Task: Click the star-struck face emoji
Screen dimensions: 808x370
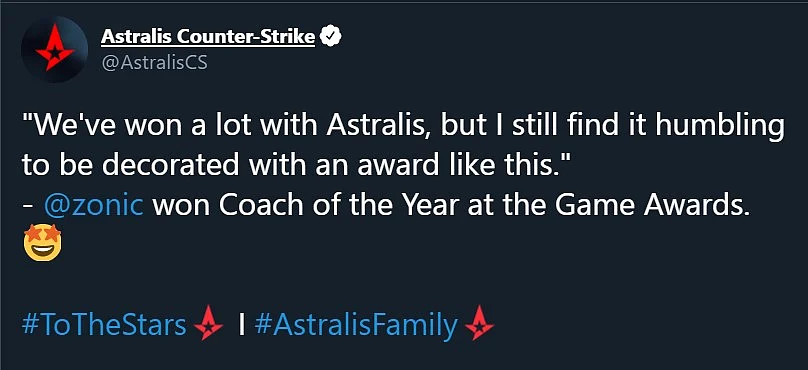Action: point(43,243)
